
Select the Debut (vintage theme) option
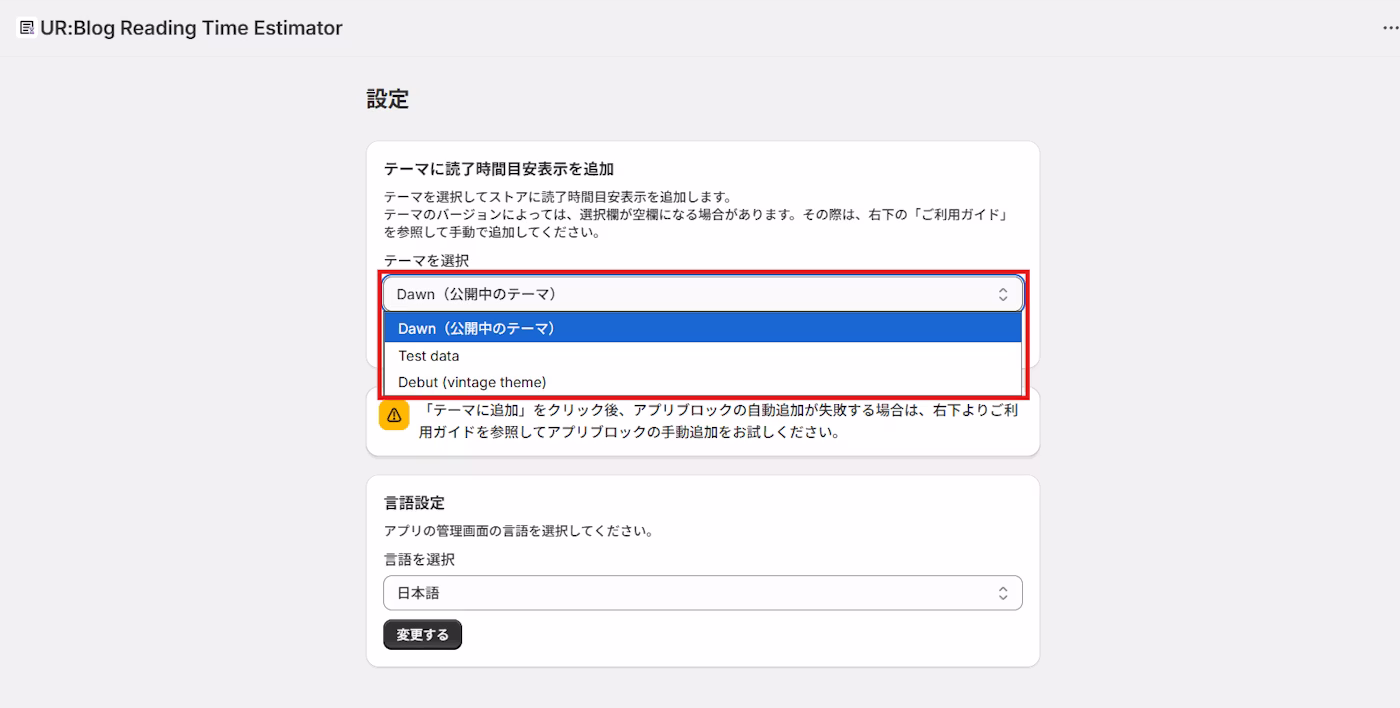[x=472, y=381]
